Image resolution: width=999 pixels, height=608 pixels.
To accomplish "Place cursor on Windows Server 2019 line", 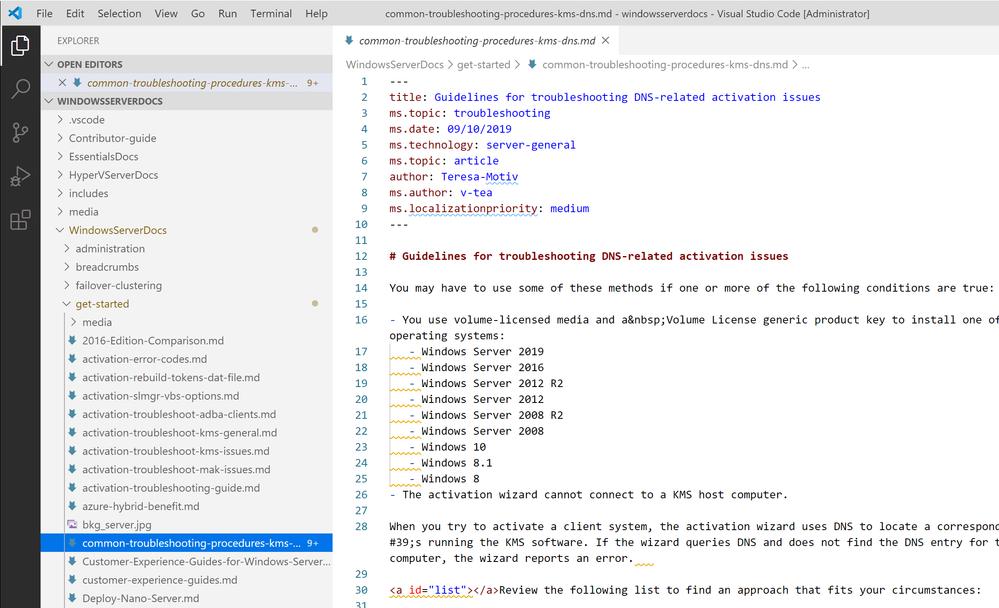I will pos(482,352).
